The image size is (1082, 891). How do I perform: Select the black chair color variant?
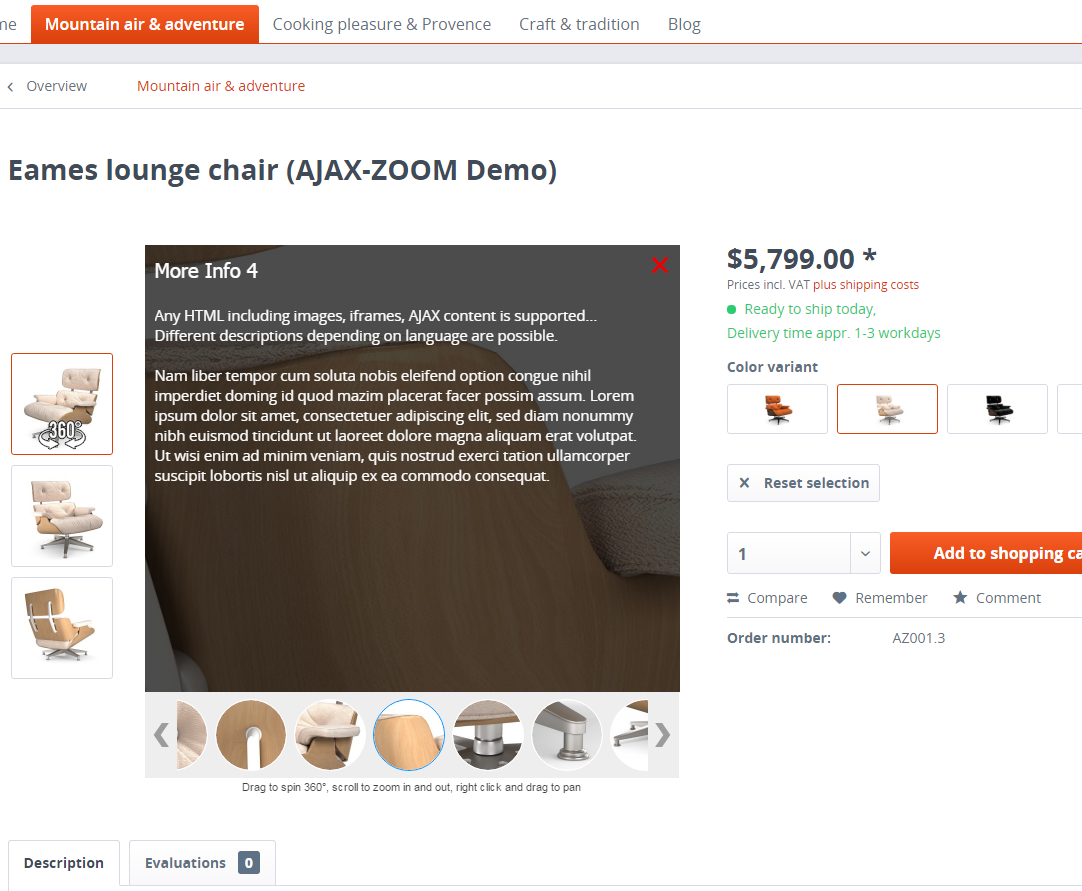pos(997,409)
